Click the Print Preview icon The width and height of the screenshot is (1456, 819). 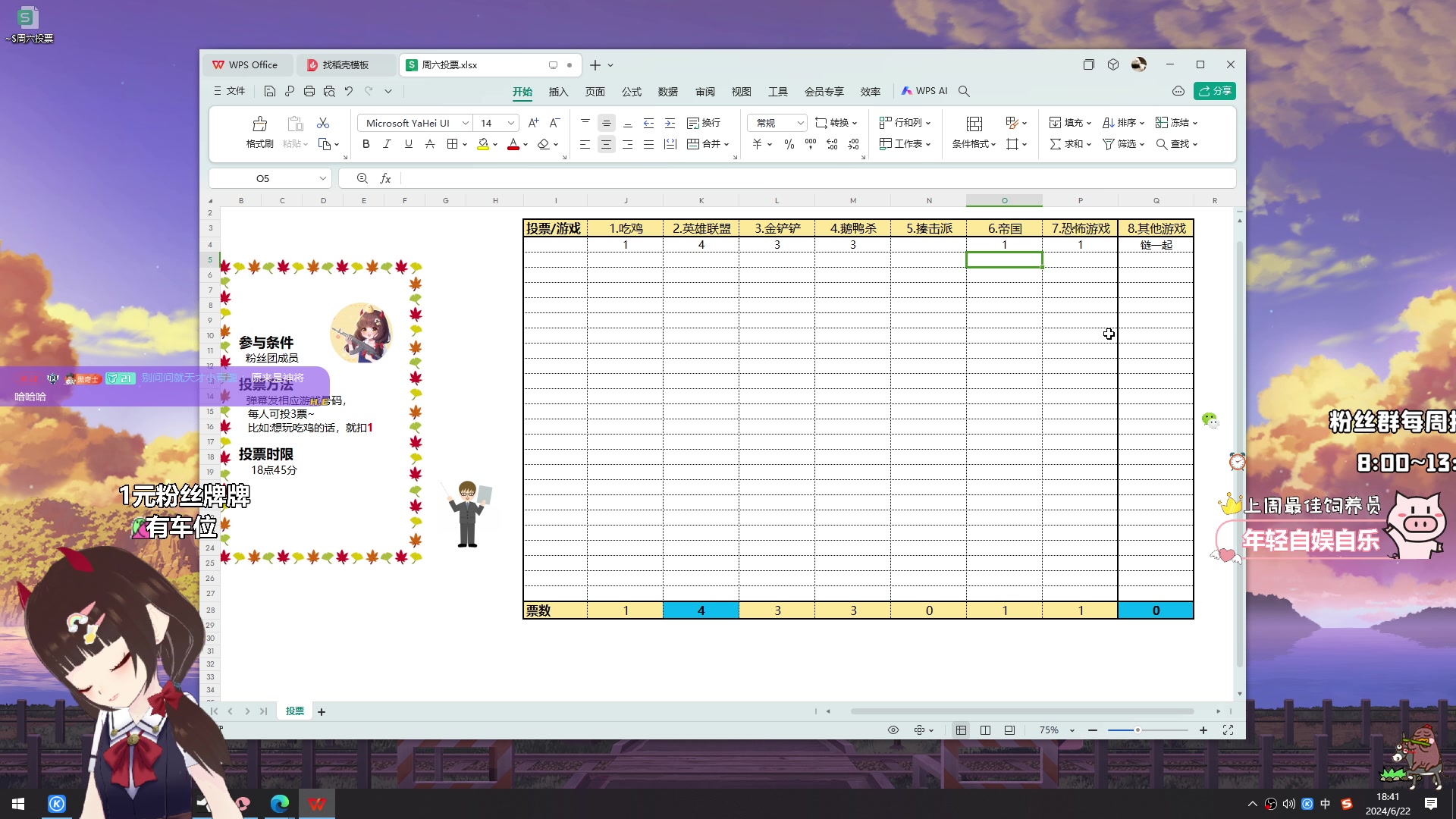tap(329, 91)
